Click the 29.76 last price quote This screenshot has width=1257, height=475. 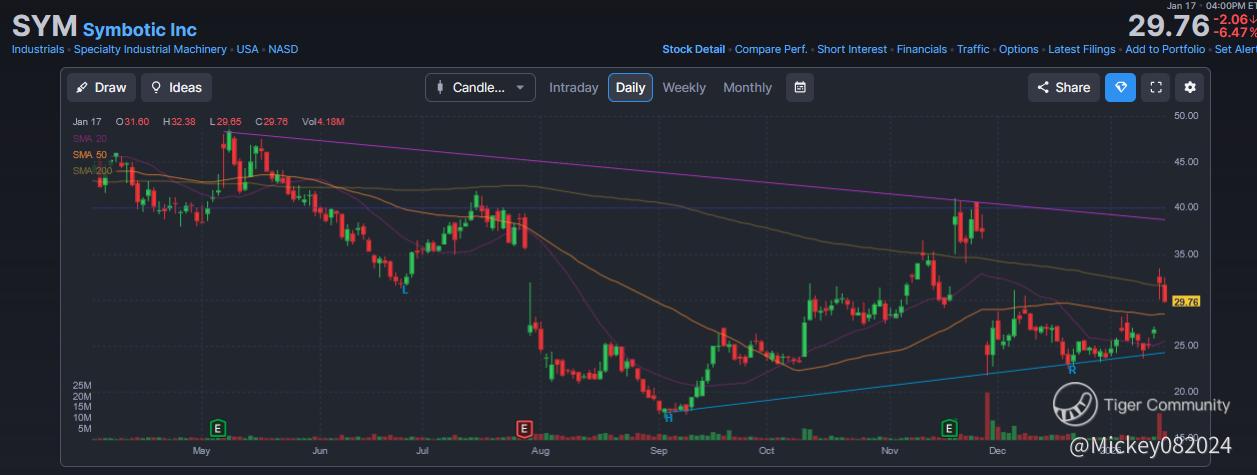coord(1168,26)
